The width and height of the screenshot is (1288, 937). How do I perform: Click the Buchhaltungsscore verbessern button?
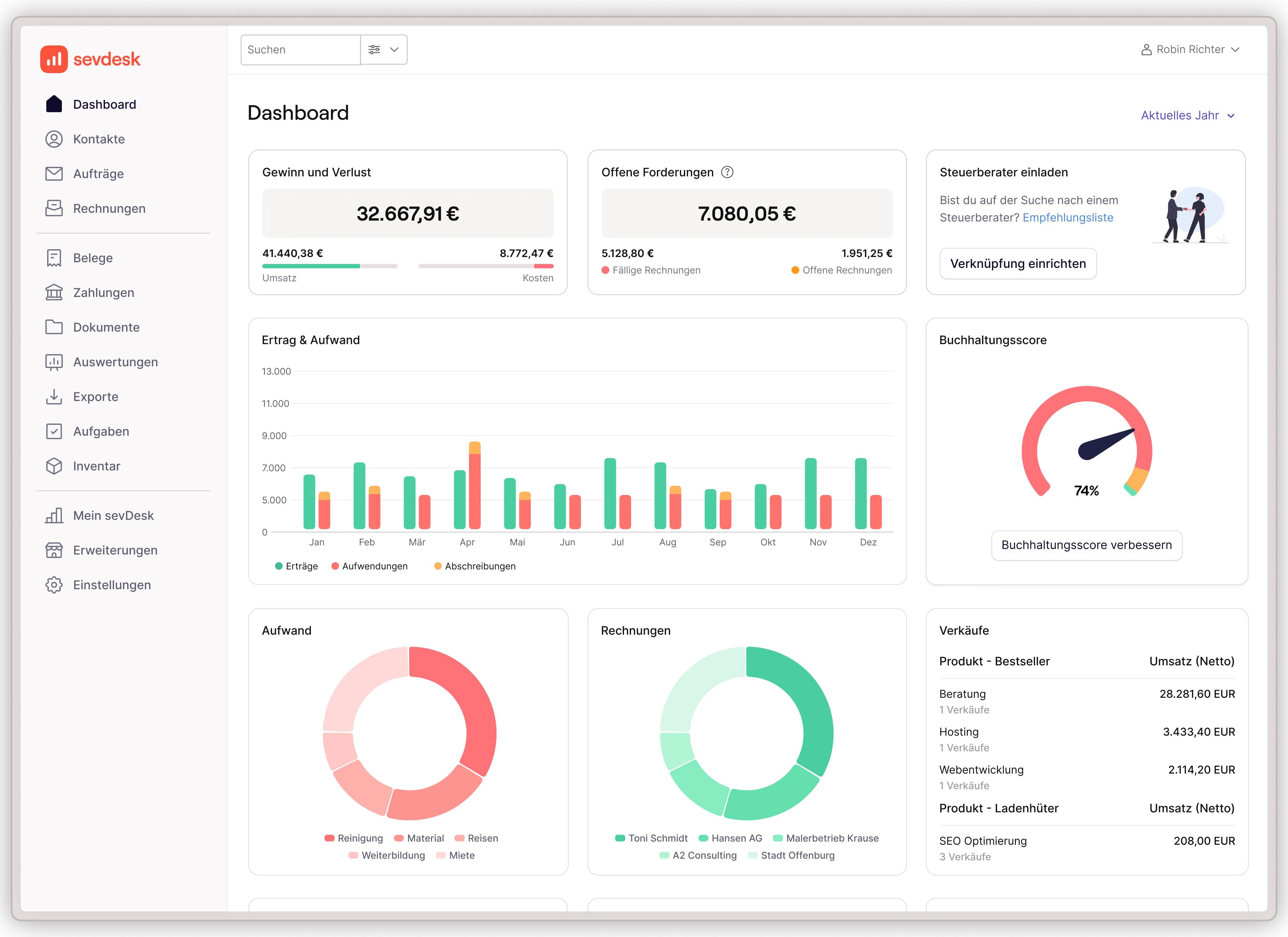point(1086,545)
